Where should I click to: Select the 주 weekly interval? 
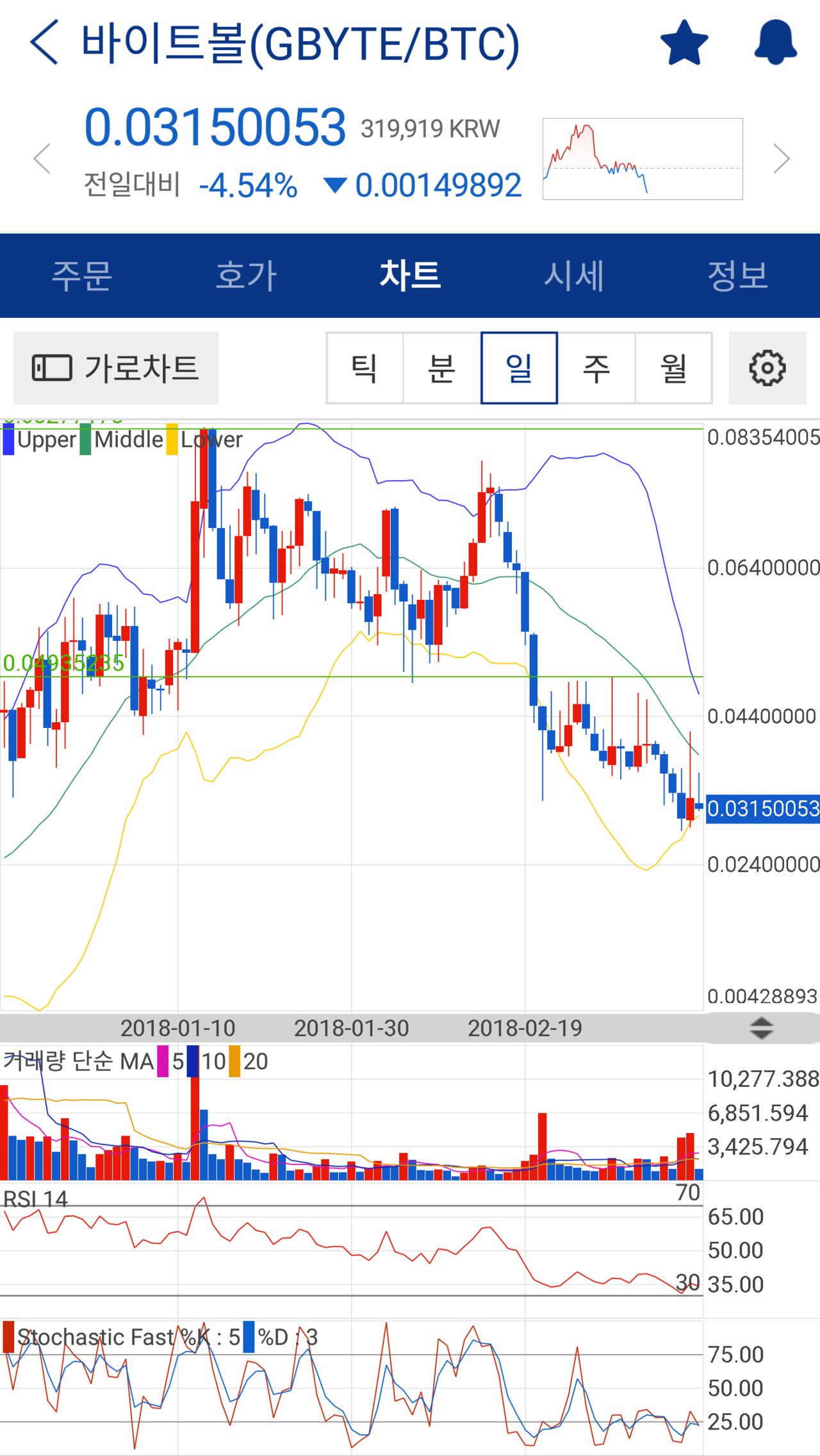coord(596,368)
